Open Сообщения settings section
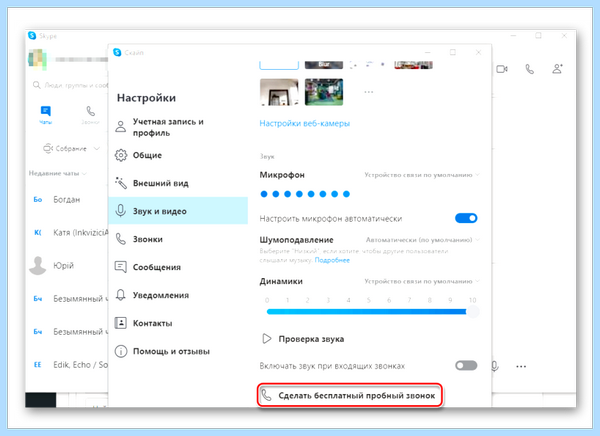The height and width of the screenshot is (436, 600). (178, 267)
